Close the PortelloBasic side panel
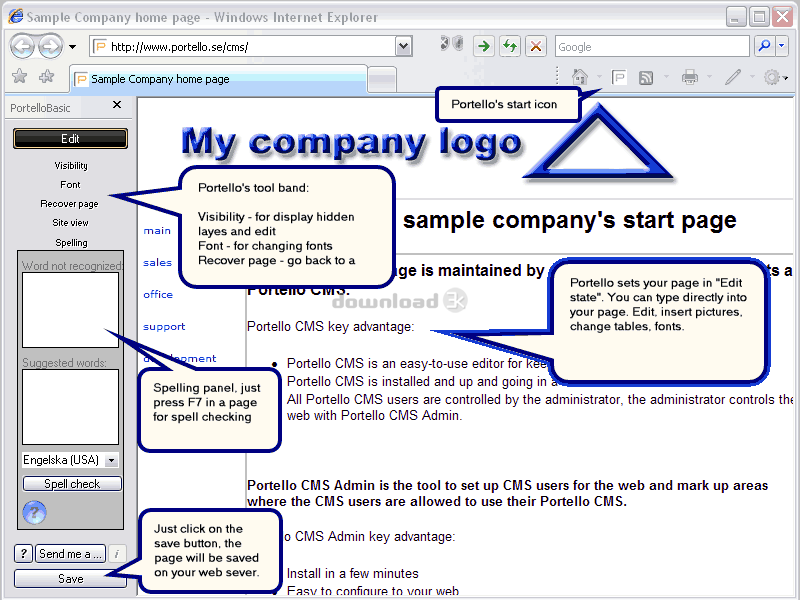This screenshot has width=800, height=600. pyautogui.click(x=117, y=105)
